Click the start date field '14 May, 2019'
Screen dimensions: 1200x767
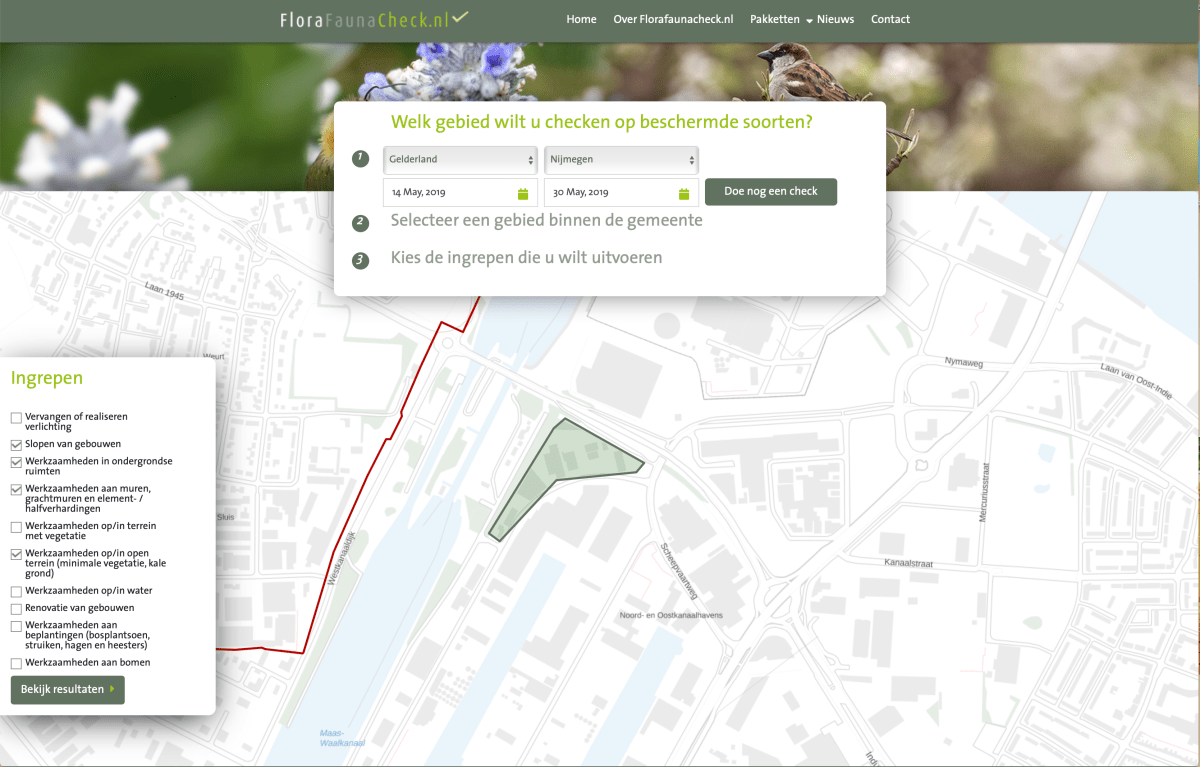(460, 193)
